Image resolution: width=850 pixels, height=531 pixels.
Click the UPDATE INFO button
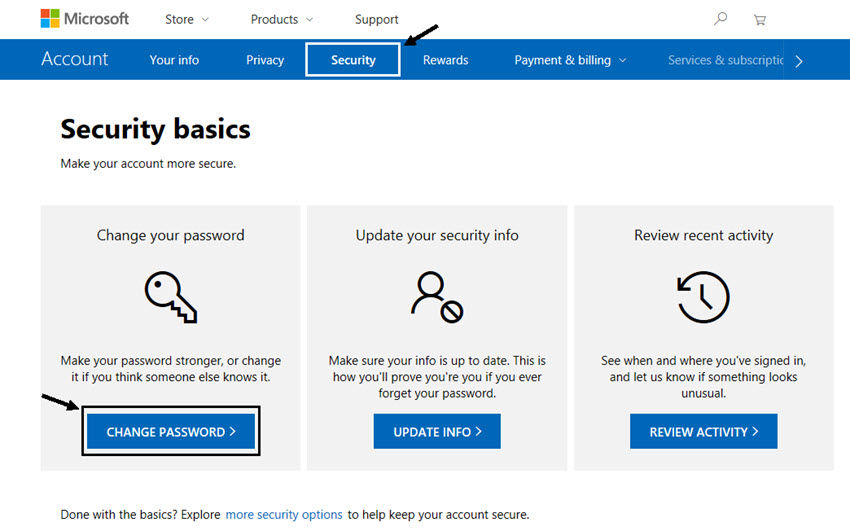437,431
